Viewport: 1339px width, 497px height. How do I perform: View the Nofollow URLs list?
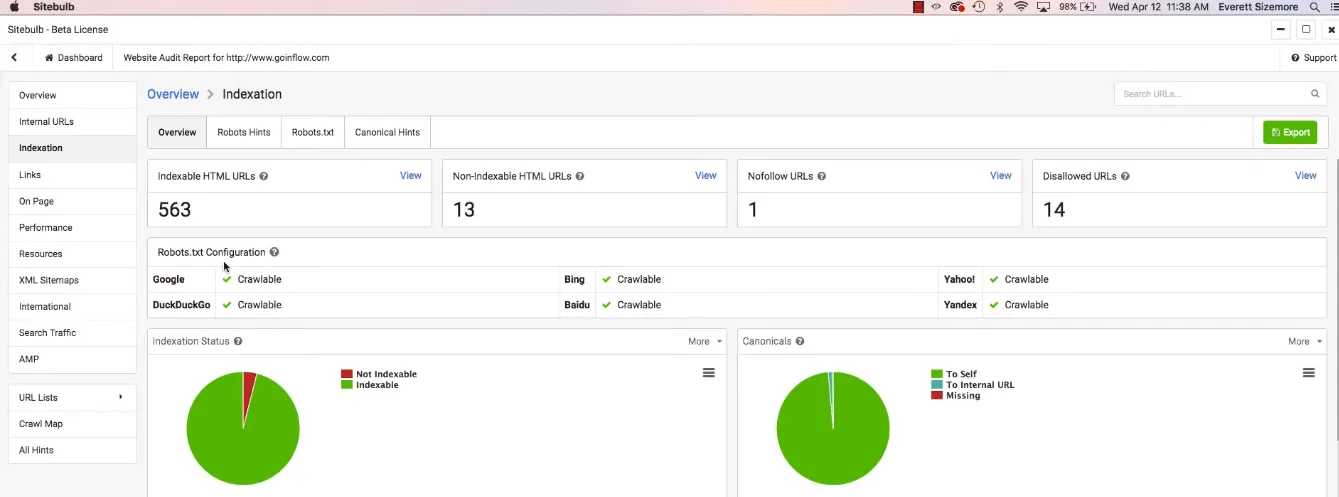[x=1000, y=176]
